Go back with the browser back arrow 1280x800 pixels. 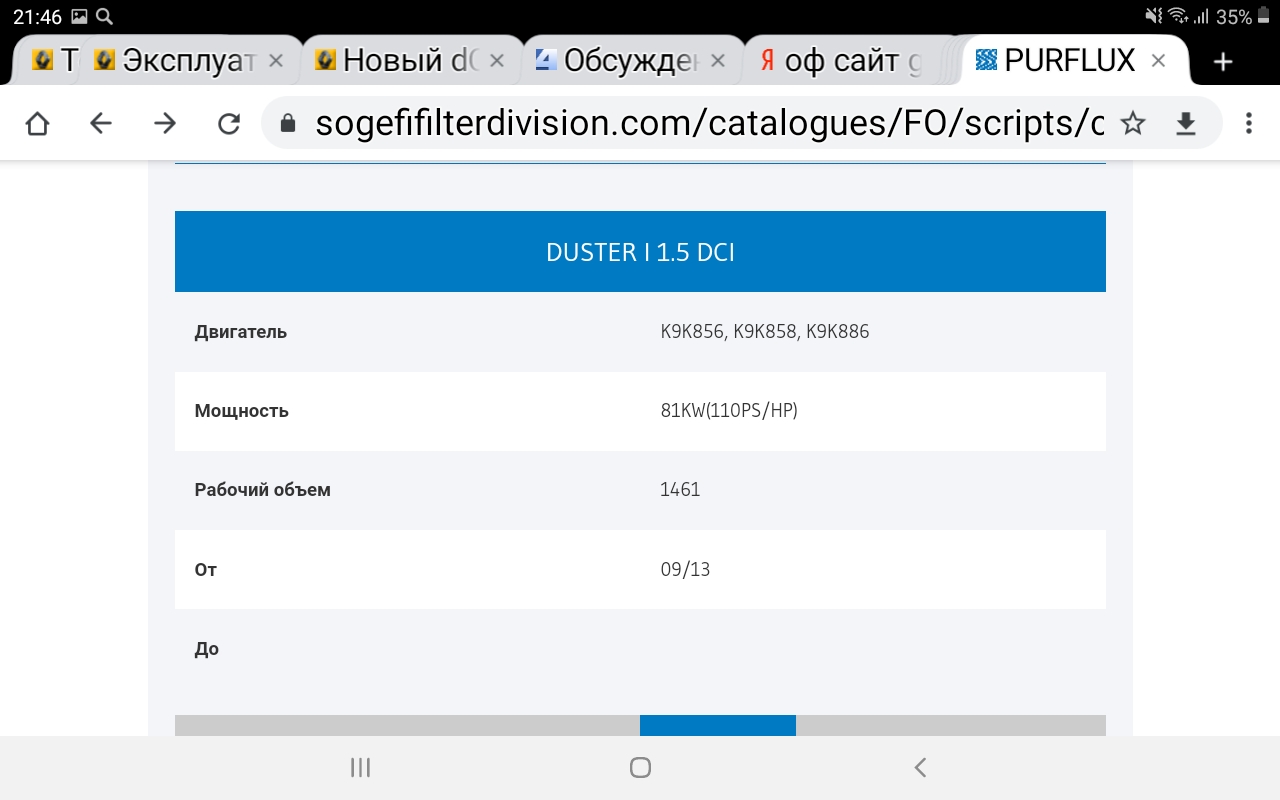pos(101,123)
